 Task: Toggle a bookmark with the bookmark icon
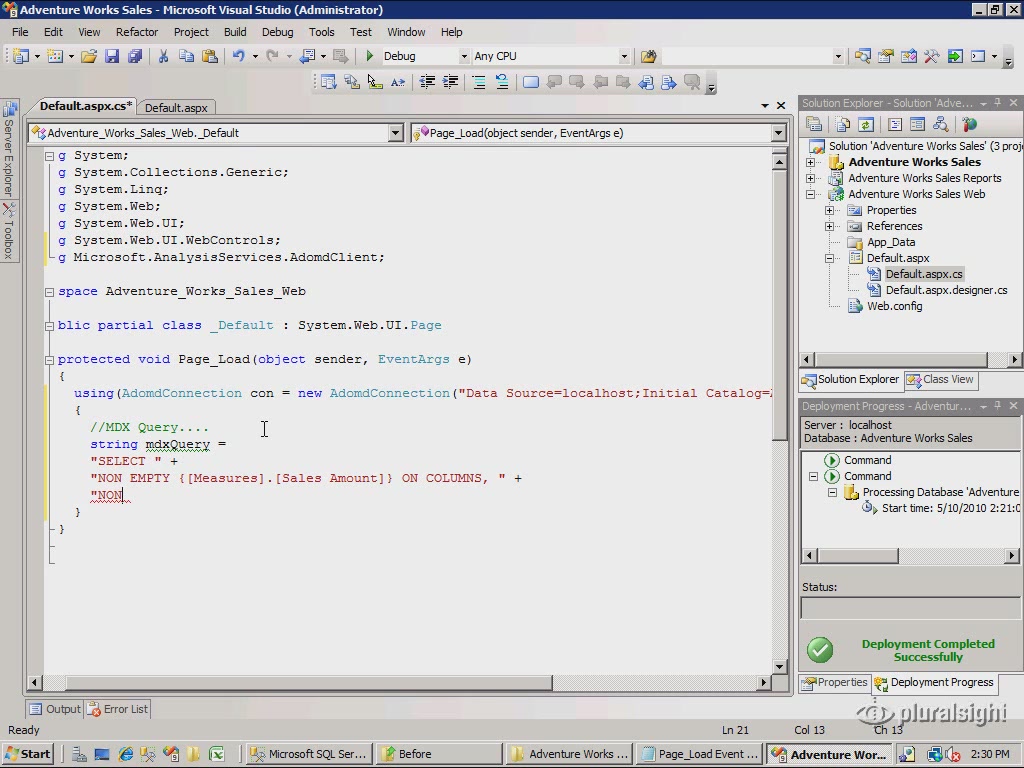530,82
